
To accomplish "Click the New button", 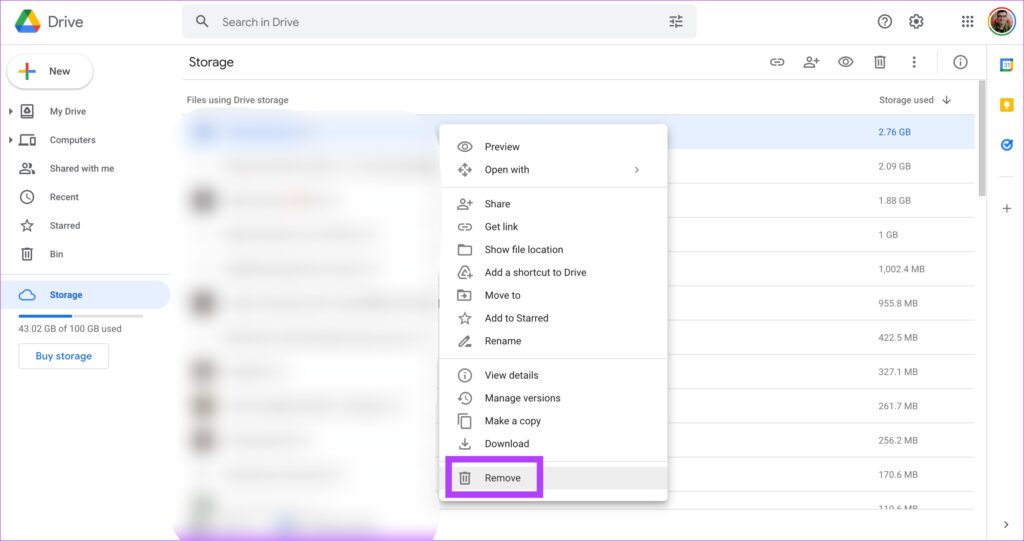I will coord(50,71).
